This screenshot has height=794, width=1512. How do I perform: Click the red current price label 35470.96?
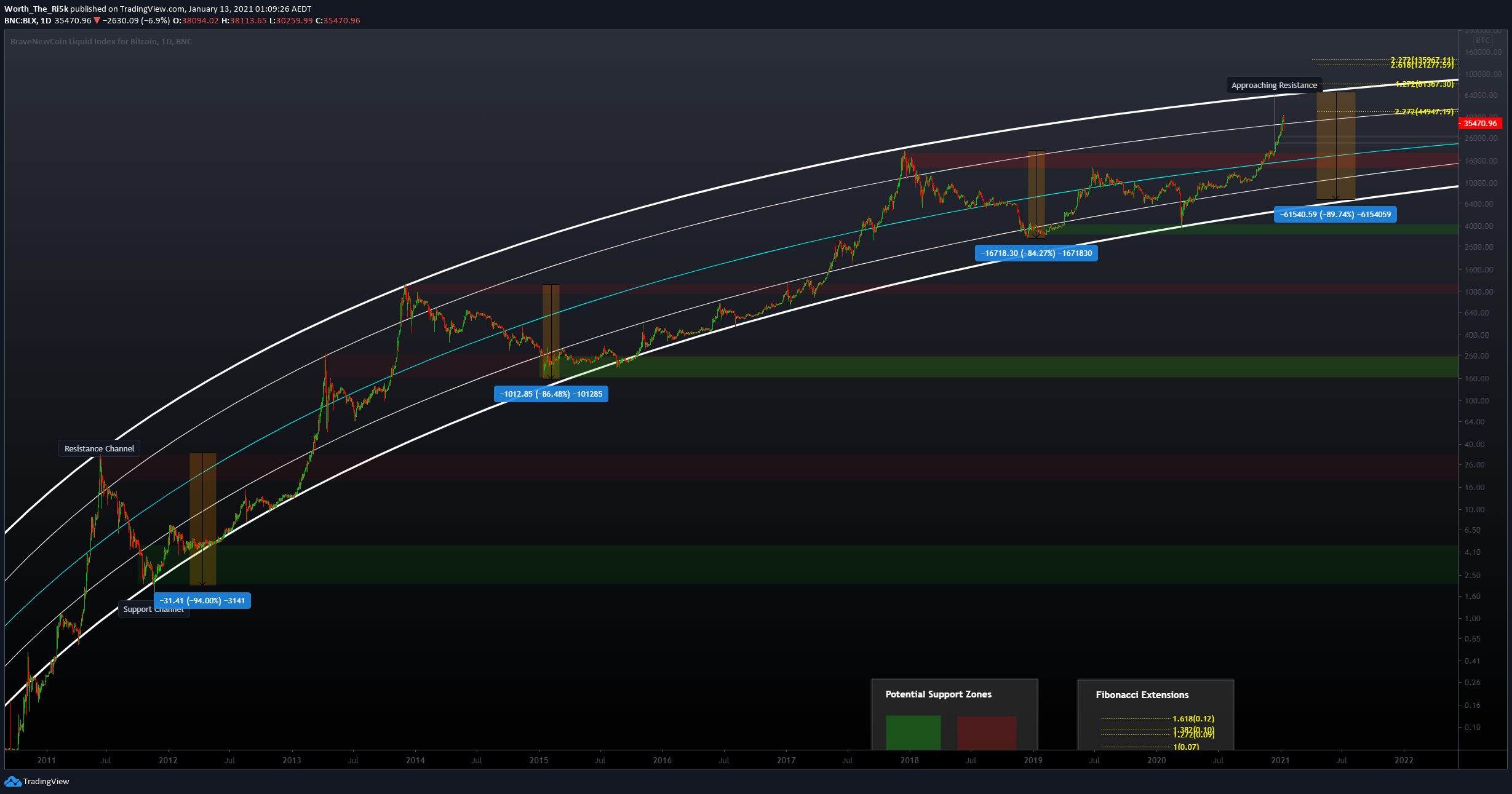click(x=1480, y=124)
